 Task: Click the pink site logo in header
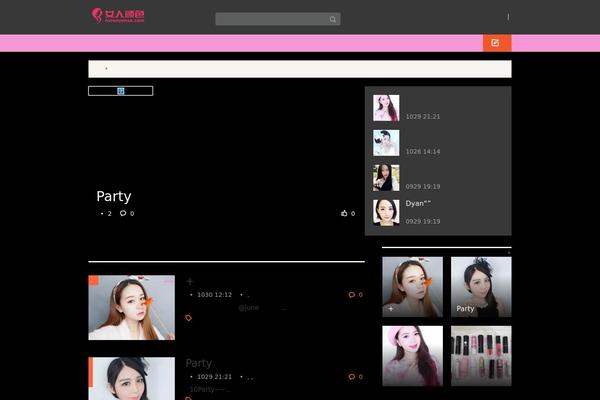(118, 16)
